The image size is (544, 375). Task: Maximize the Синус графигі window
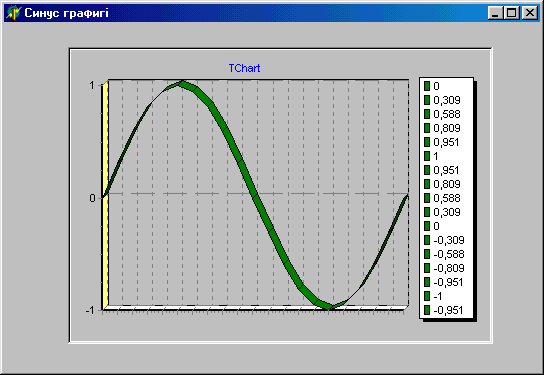pos(512,13)
